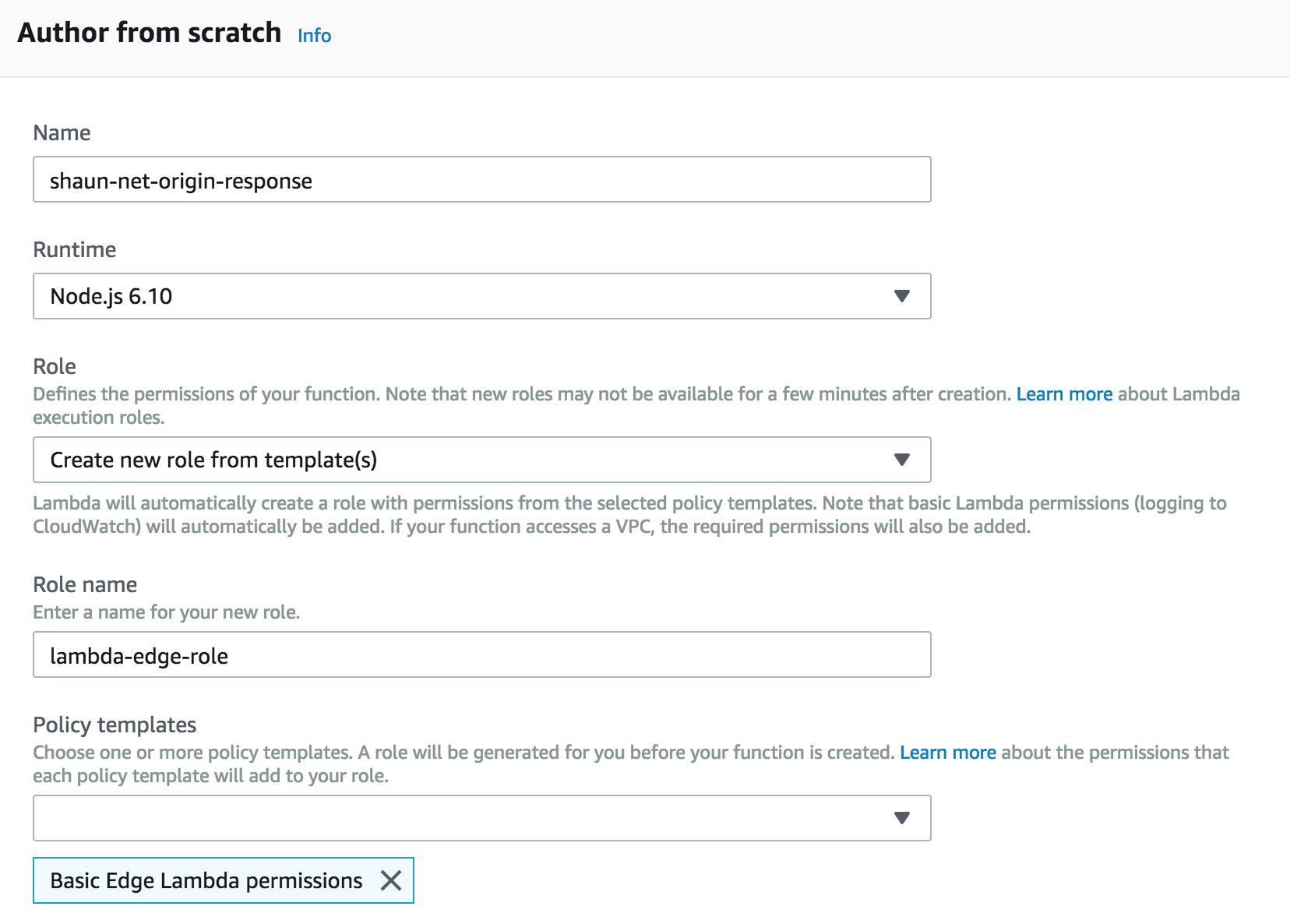Select the Node.js 6.10 runtime text
Image resolution: width=1290 pixels, height=924 pixels.
pyautogui.click(x=111, y=297)
